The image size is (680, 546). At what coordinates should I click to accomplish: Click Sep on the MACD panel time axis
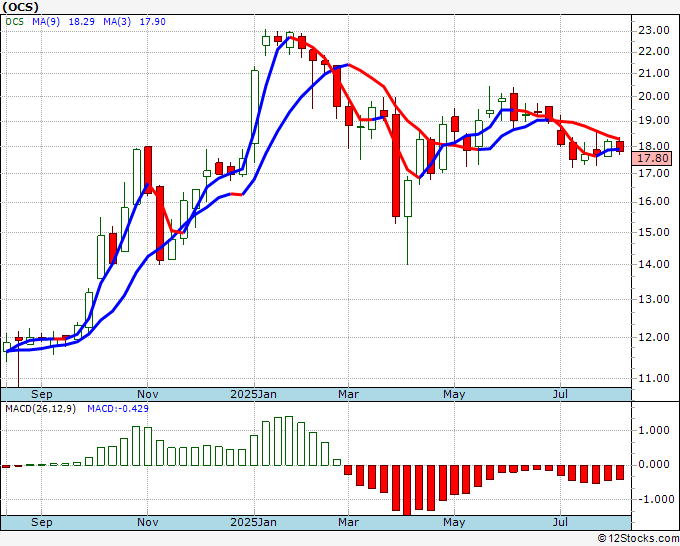(42, 522)
